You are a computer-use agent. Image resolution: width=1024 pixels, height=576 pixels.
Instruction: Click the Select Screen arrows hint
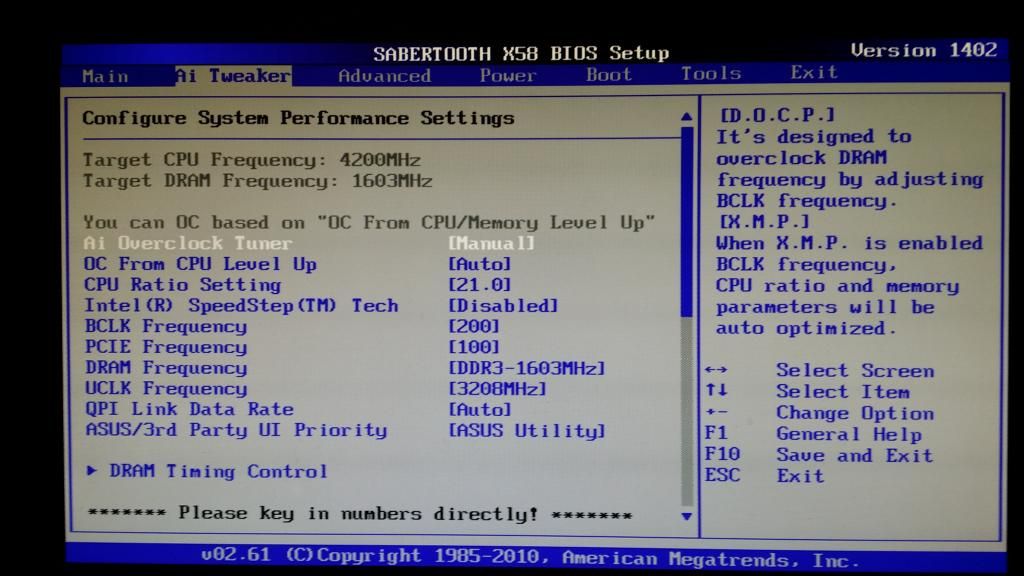pyautogui.click(x=820, y=370)
